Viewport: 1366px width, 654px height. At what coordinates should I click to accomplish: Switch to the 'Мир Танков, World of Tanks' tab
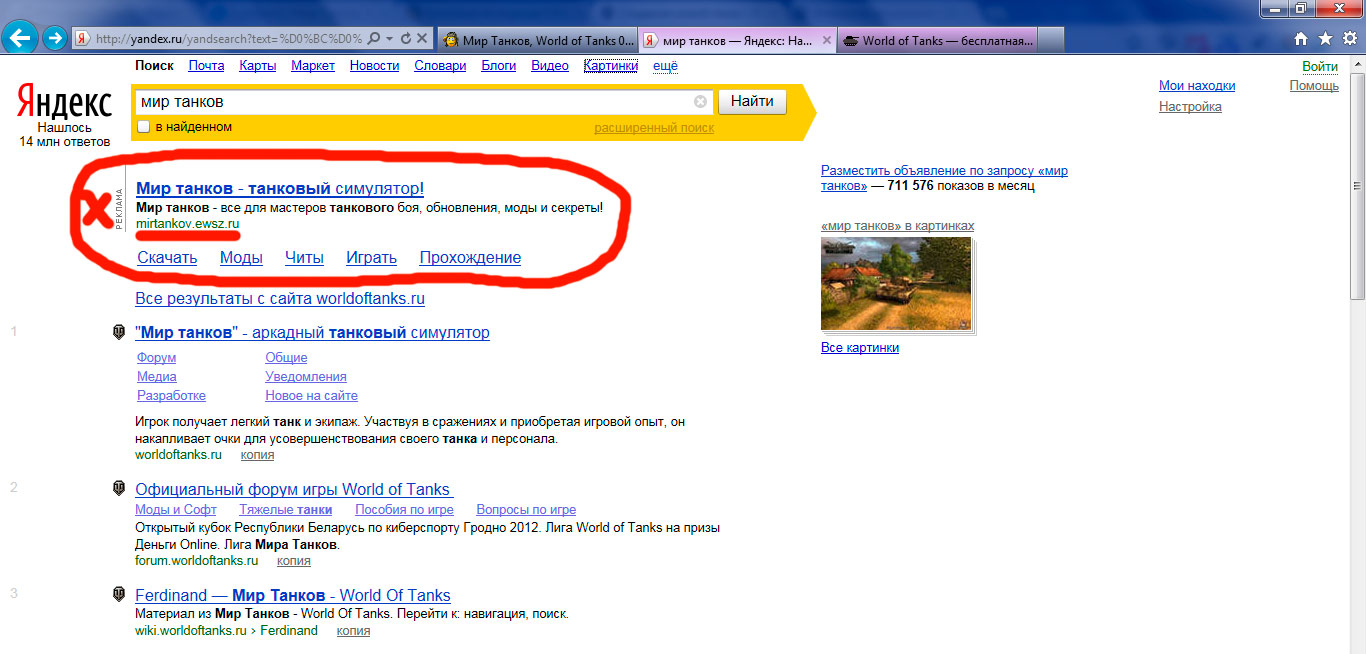[x=537, y=40]
